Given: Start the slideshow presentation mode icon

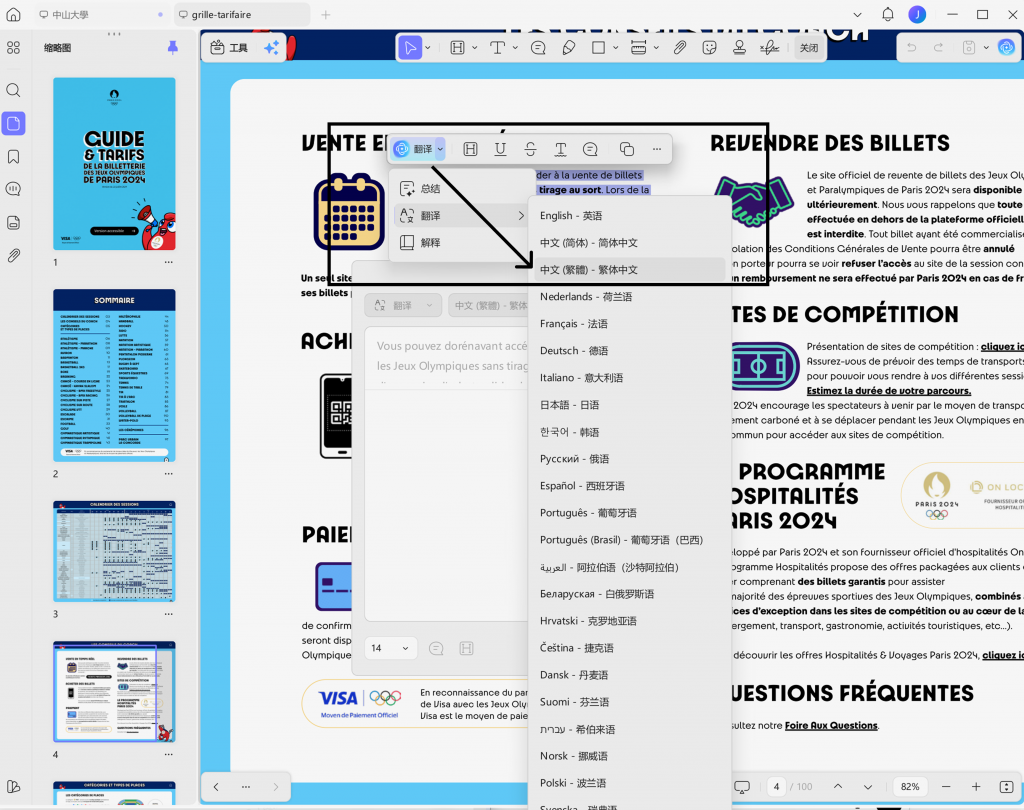Looking at the screenshot, I should pyautogui.click(x=742, y=786).
